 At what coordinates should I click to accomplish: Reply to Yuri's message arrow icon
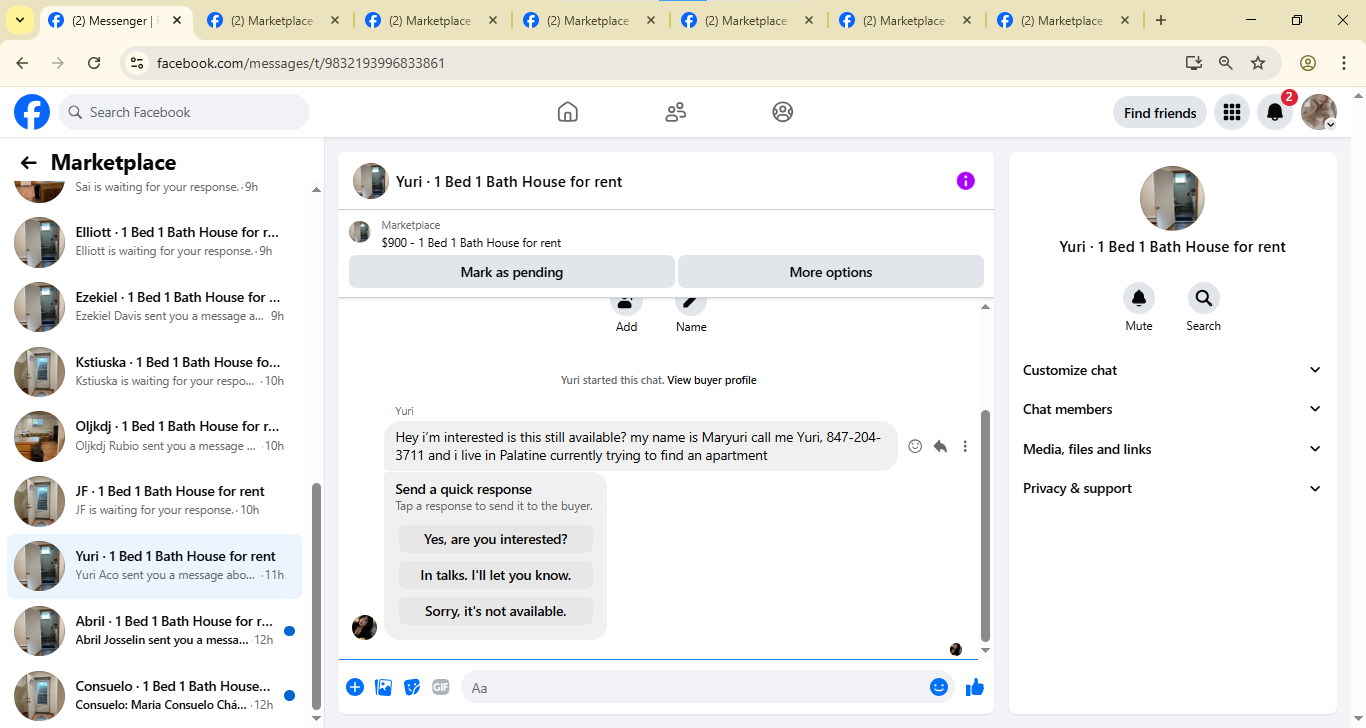[940, 446]
